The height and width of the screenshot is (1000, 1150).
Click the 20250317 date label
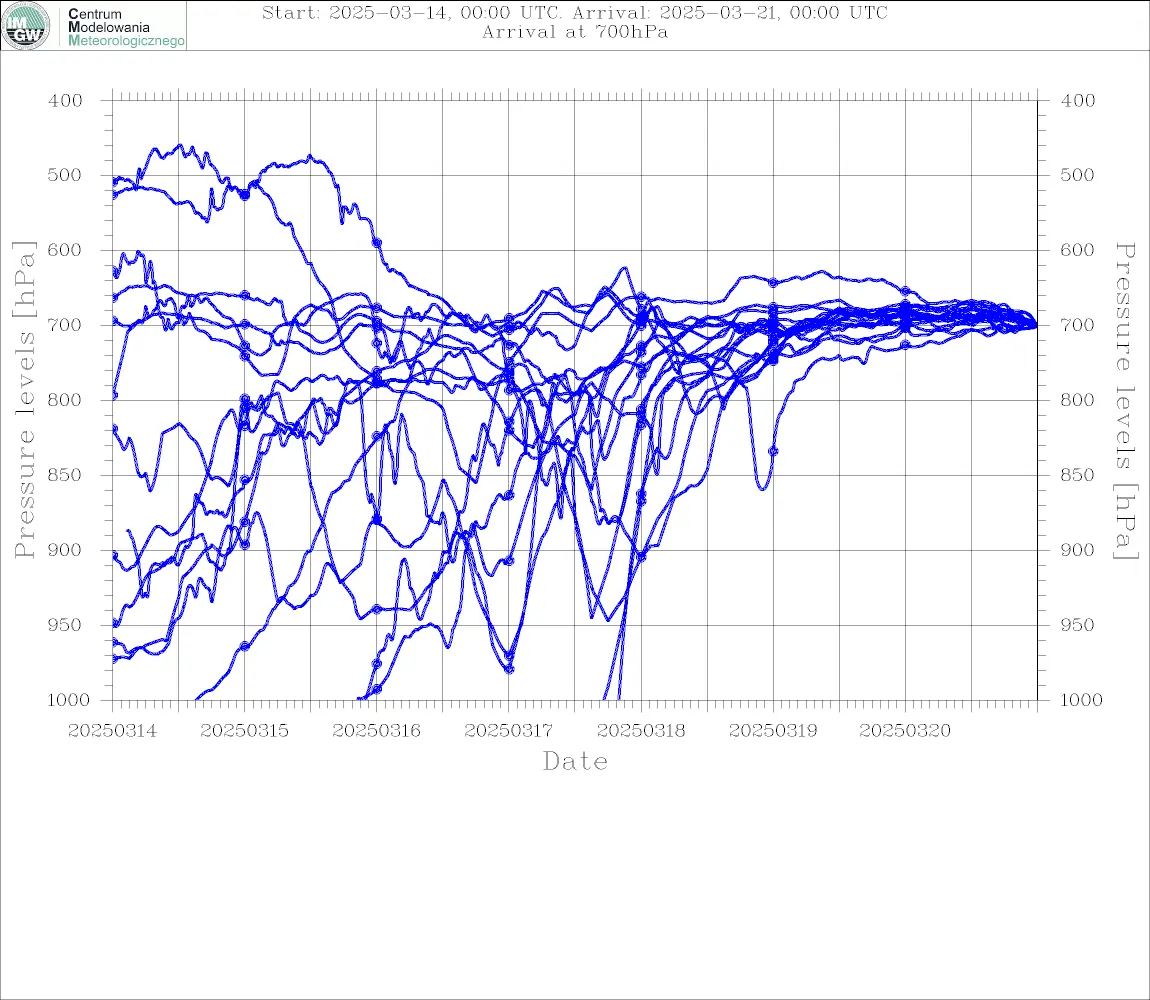[x=508, y=731]
